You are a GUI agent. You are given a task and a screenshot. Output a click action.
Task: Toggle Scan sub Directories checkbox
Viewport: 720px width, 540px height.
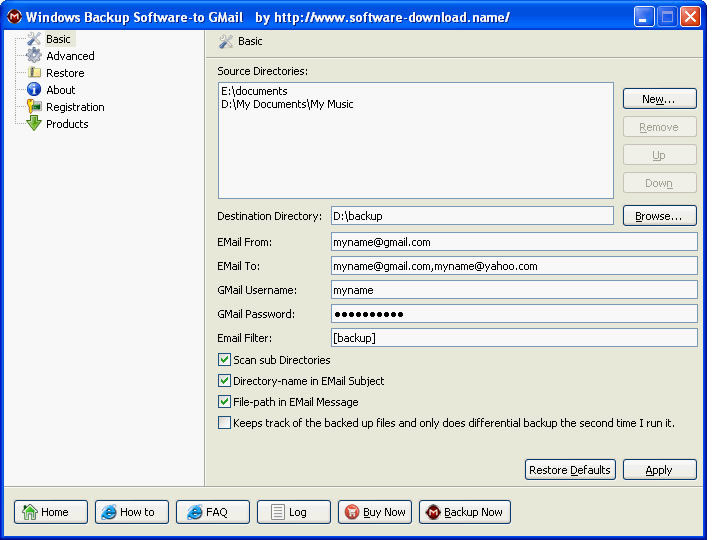pyautogui.click(x=224, y=360)
